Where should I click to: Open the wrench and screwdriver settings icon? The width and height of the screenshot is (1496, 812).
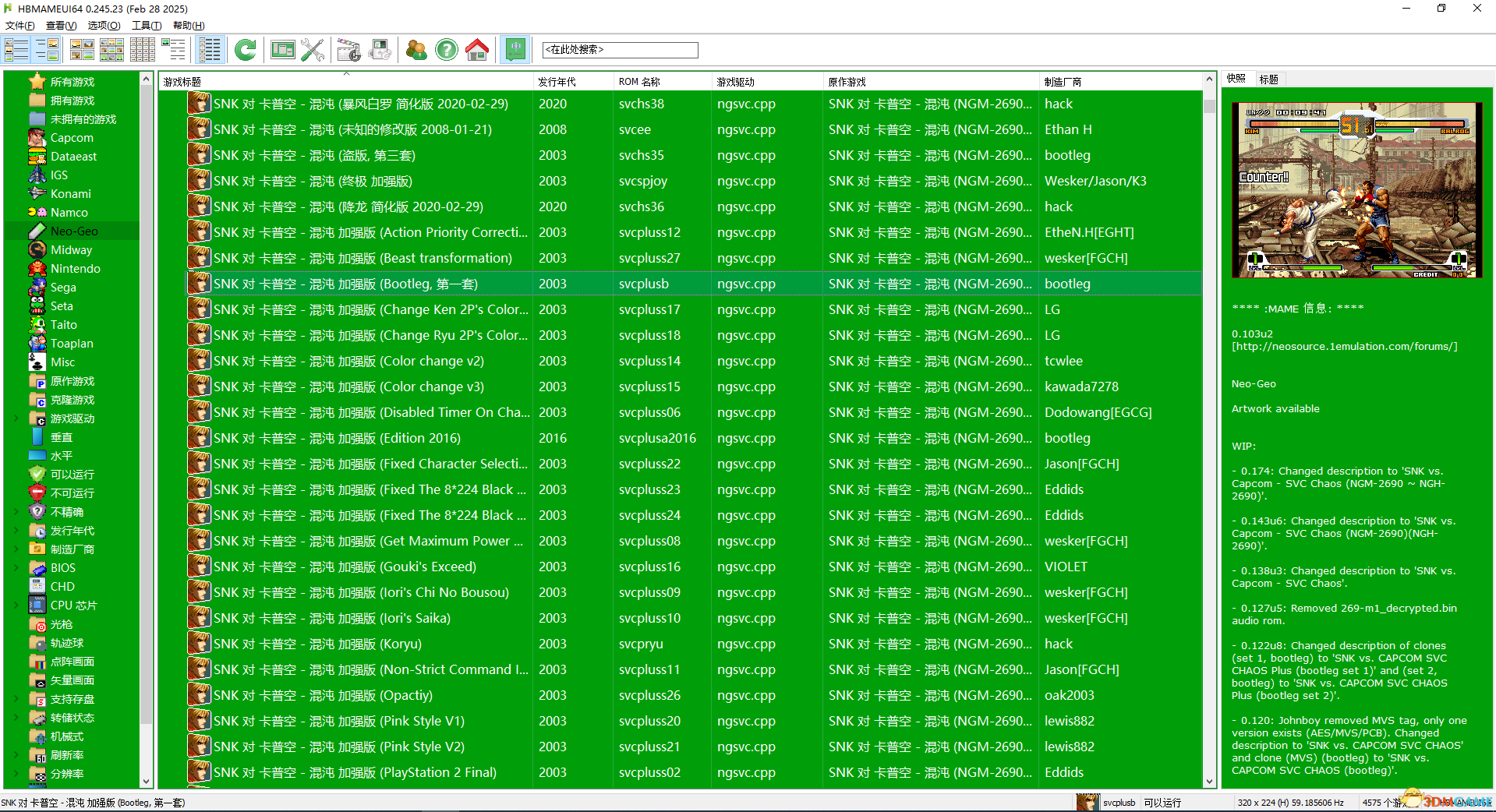tap(313, 50)
